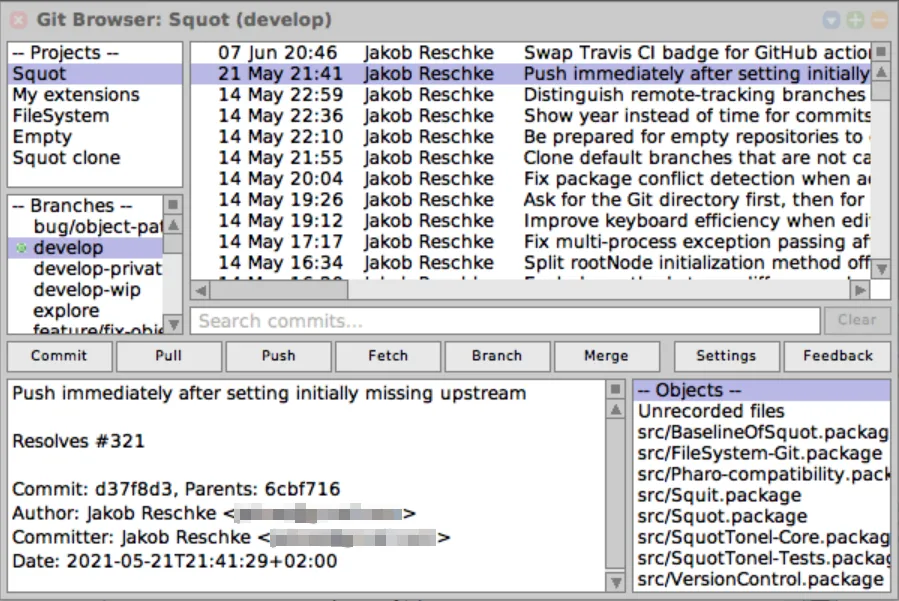The width and height of the screenshot is (899, 601).
Task: Select the Empty project
Action: pos(95,137)
